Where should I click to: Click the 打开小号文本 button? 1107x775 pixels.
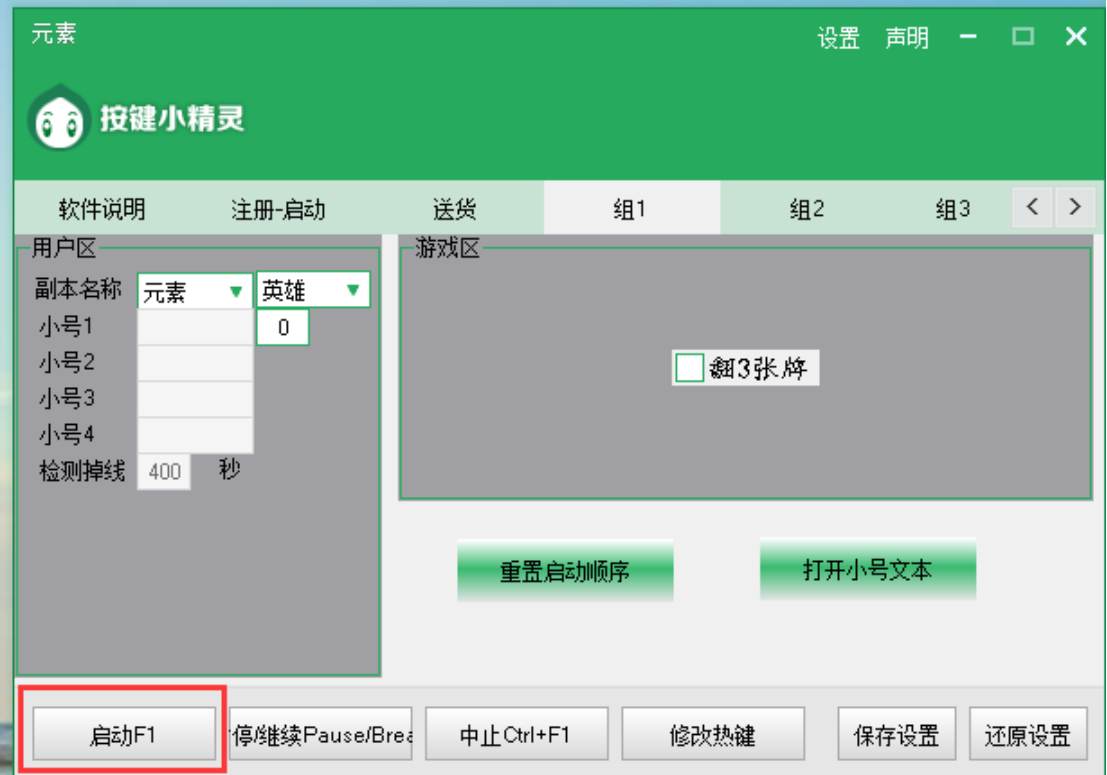[867, 569]
